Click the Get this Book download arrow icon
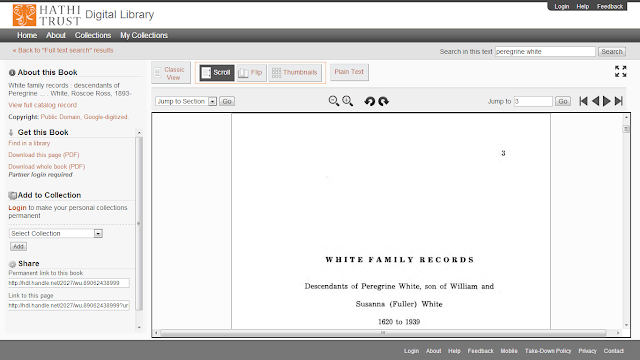This screenshot has width=640, height=360. (x=11, y=132)
